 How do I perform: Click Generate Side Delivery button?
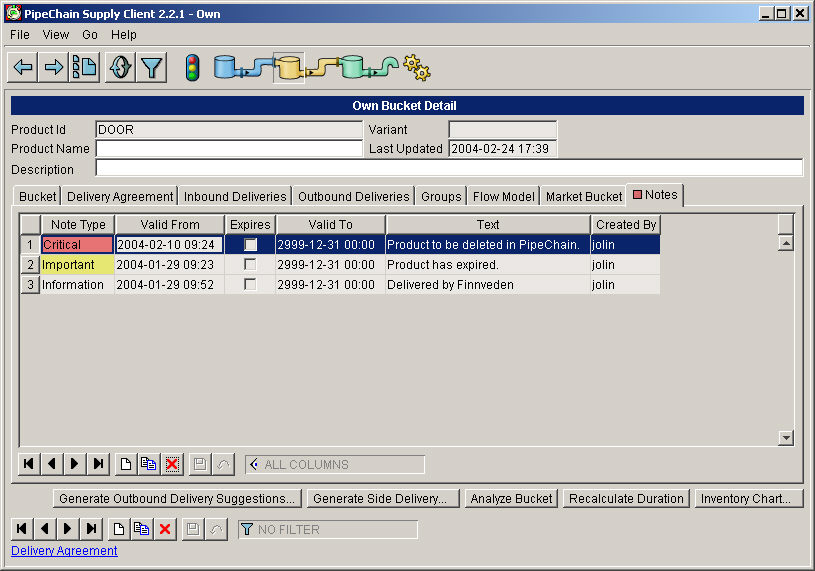384,498
